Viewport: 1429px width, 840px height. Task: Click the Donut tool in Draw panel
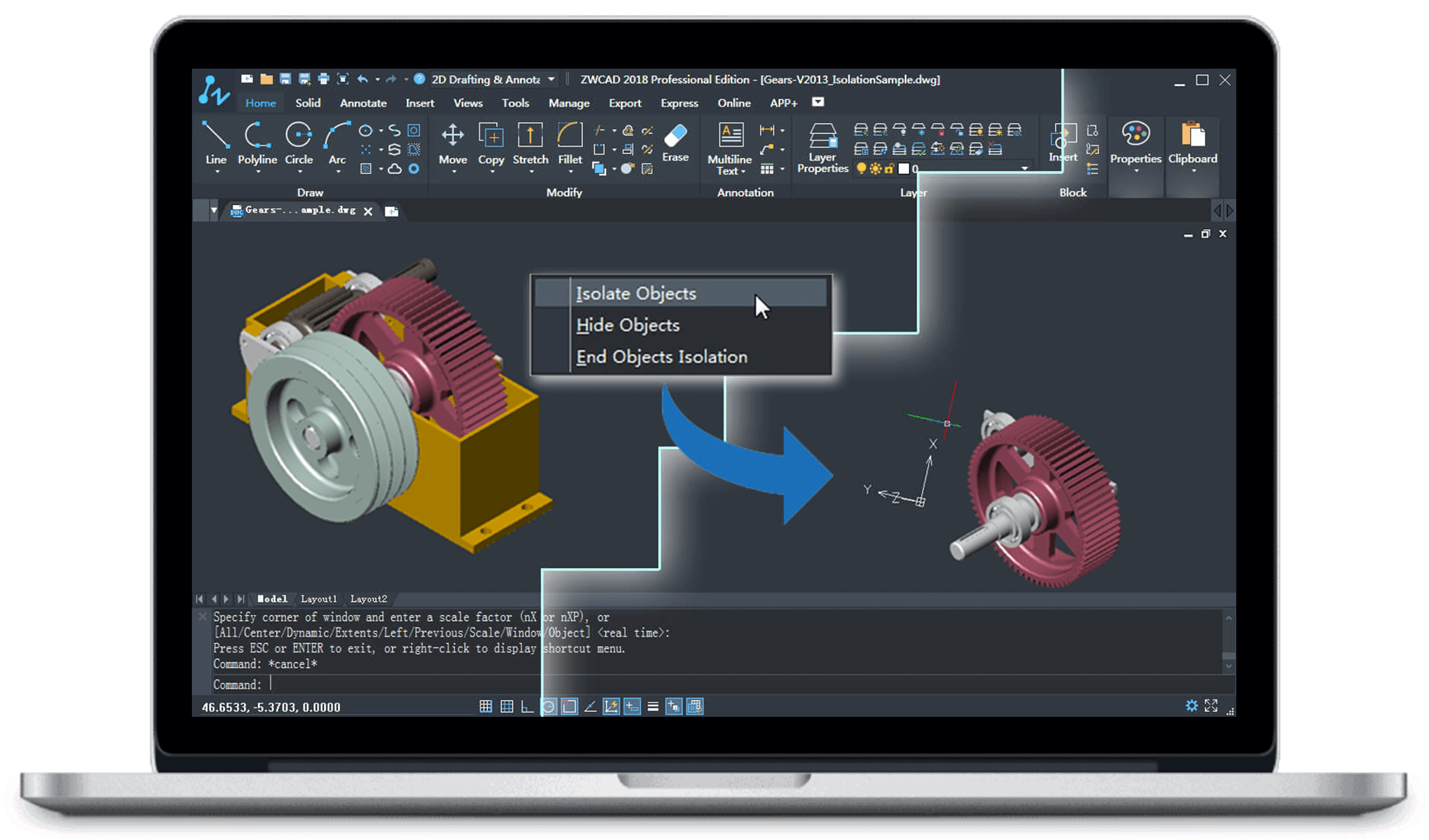413,169
